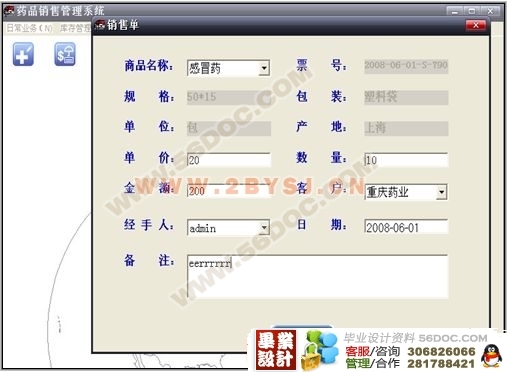Viewport: 507px width, 372px height.
Task: Maximize the main 药品销售管理系统 window
Action: 472,11
